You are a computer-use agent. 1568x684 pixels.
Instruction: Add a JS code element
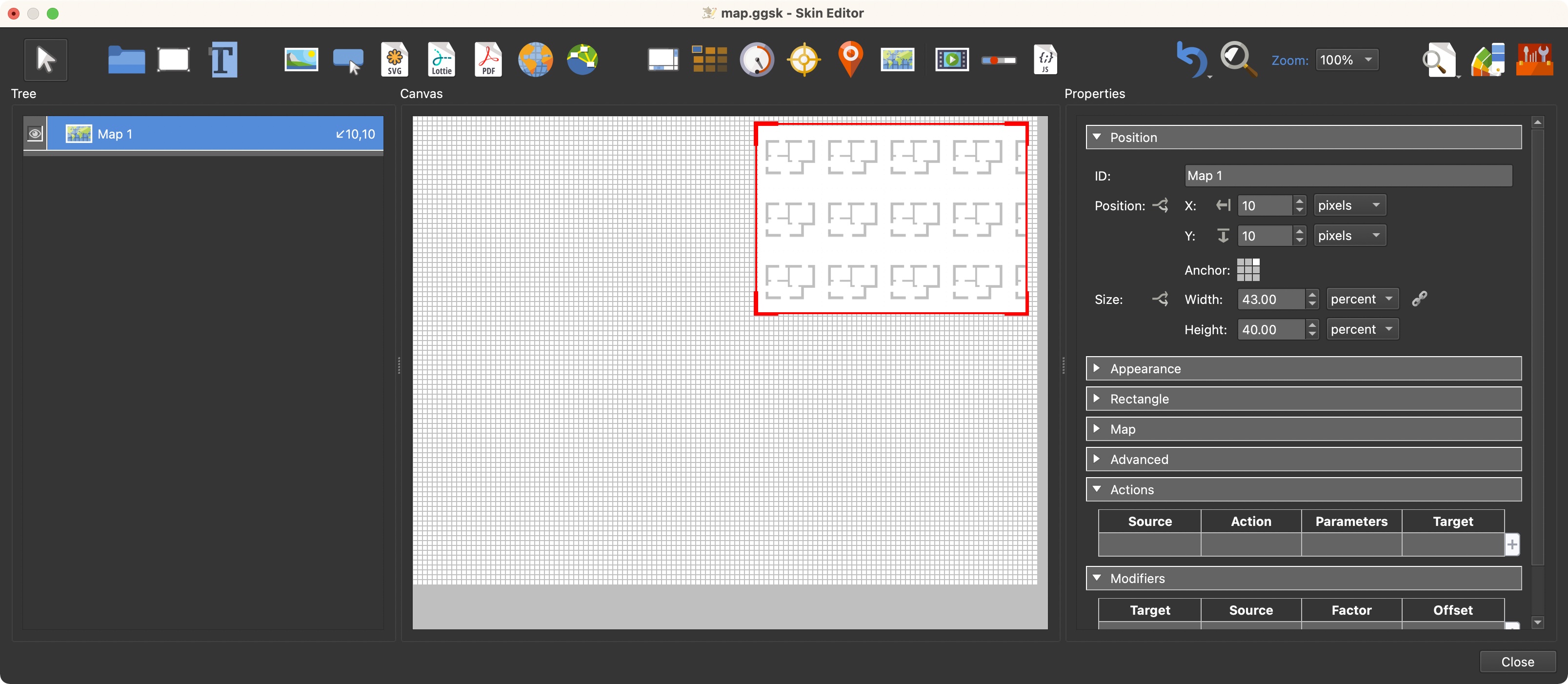pyautogui.click(x=1045, y=60)
